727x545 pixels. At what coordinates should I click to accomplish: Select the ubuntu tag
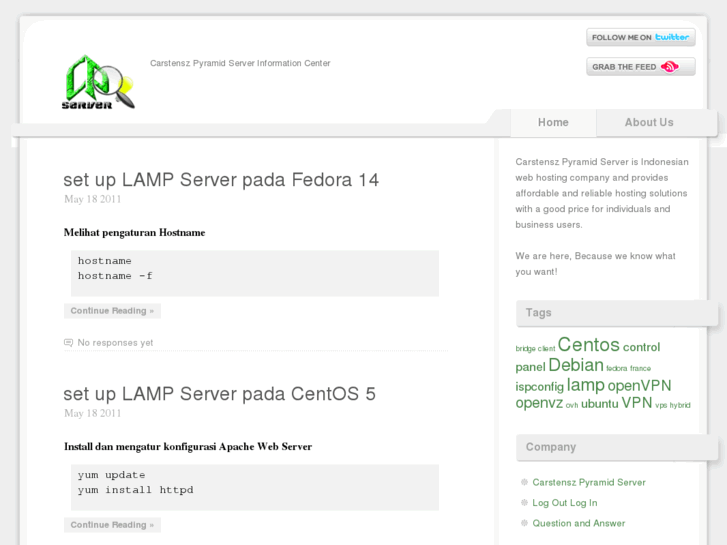(x=599, y=404)
